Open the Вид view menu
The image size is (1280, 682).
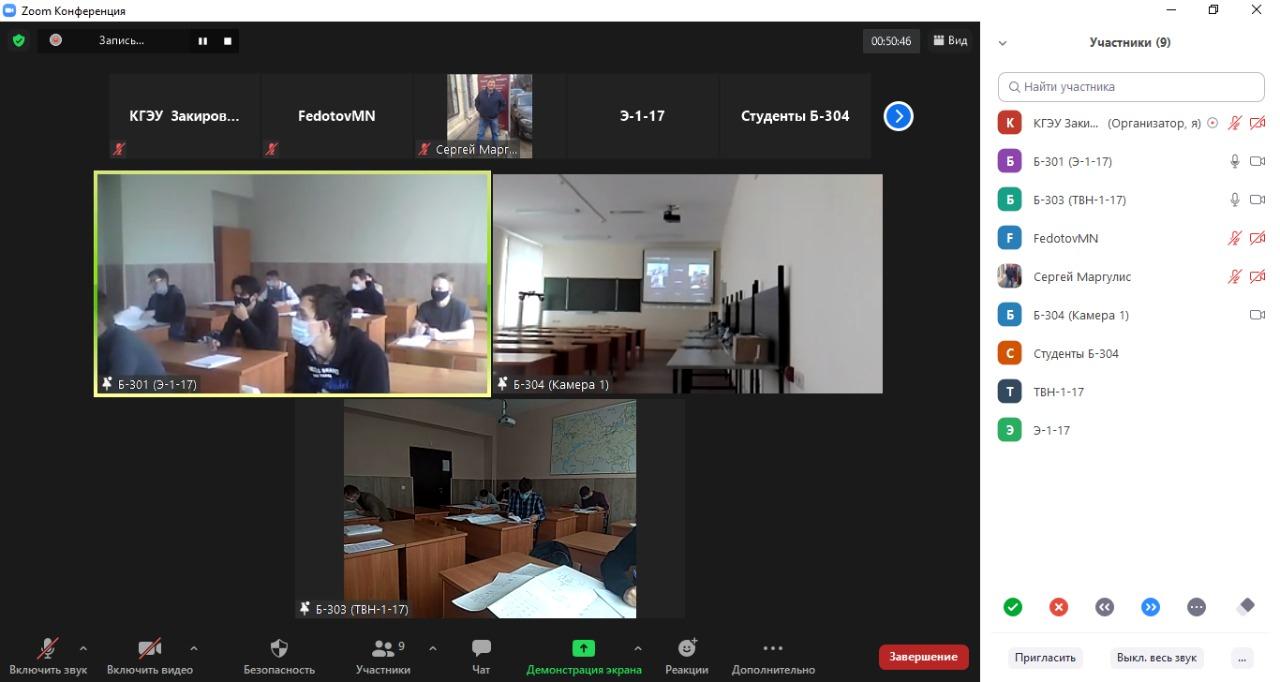950,41
